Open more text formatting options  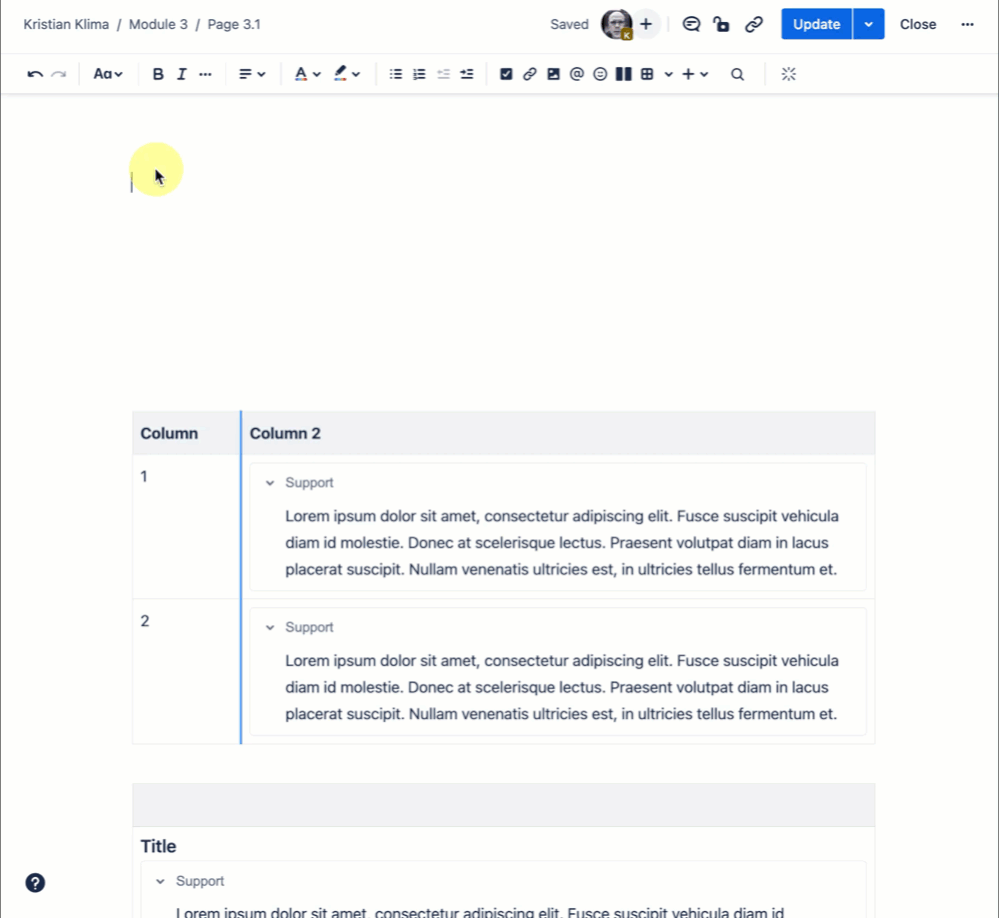[x=205, y=75]
